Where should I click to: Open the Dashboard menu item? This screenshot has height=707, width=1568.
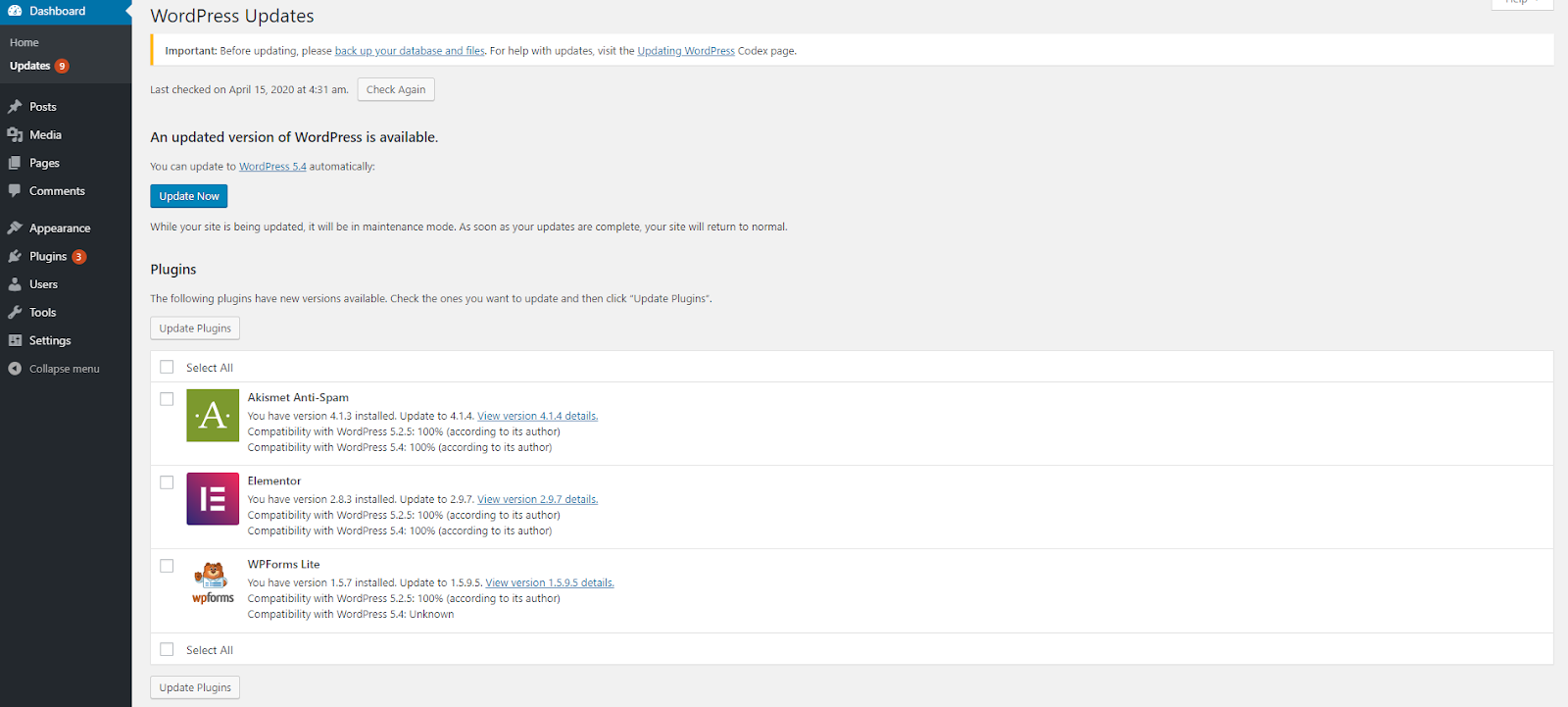click(x=66, y=11)
